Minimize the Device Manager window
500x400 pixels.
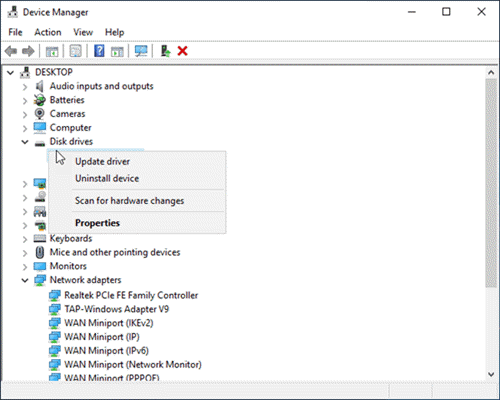pos(412,12)
